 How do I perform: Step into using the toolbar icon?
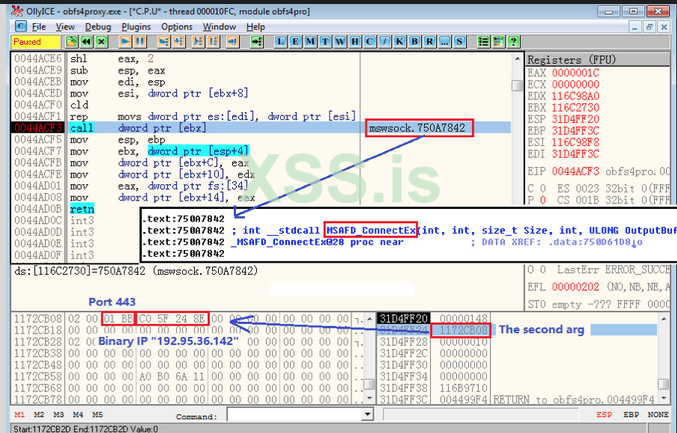(x=164, y=42)
